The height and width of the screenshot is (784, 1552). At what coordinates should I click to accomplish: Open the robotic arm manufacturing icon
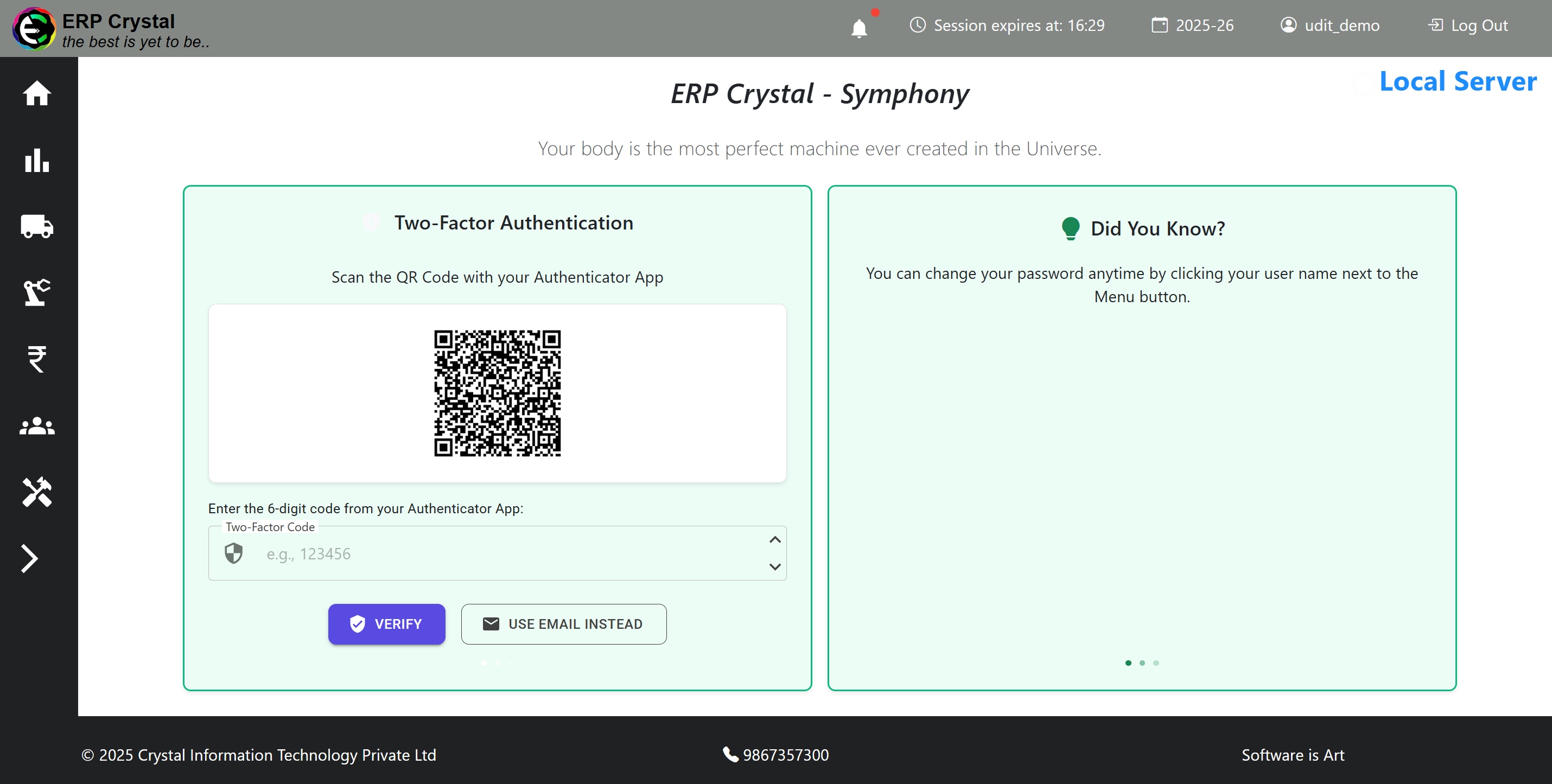[37, 292]
